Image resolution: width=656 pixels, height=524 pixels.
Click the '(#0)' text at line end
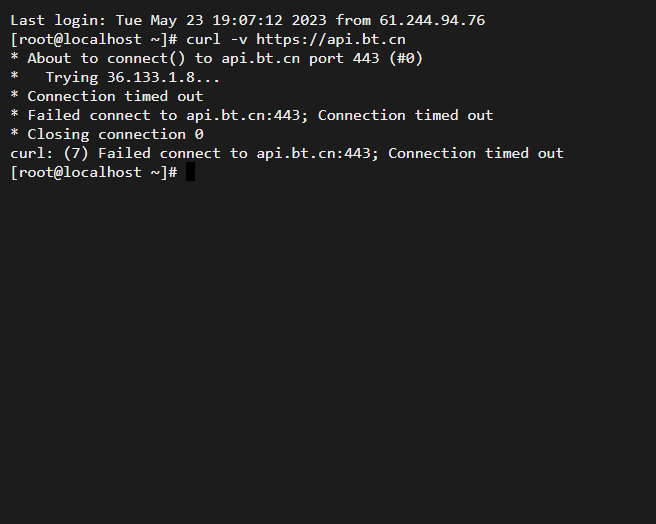tap(406, 58)
